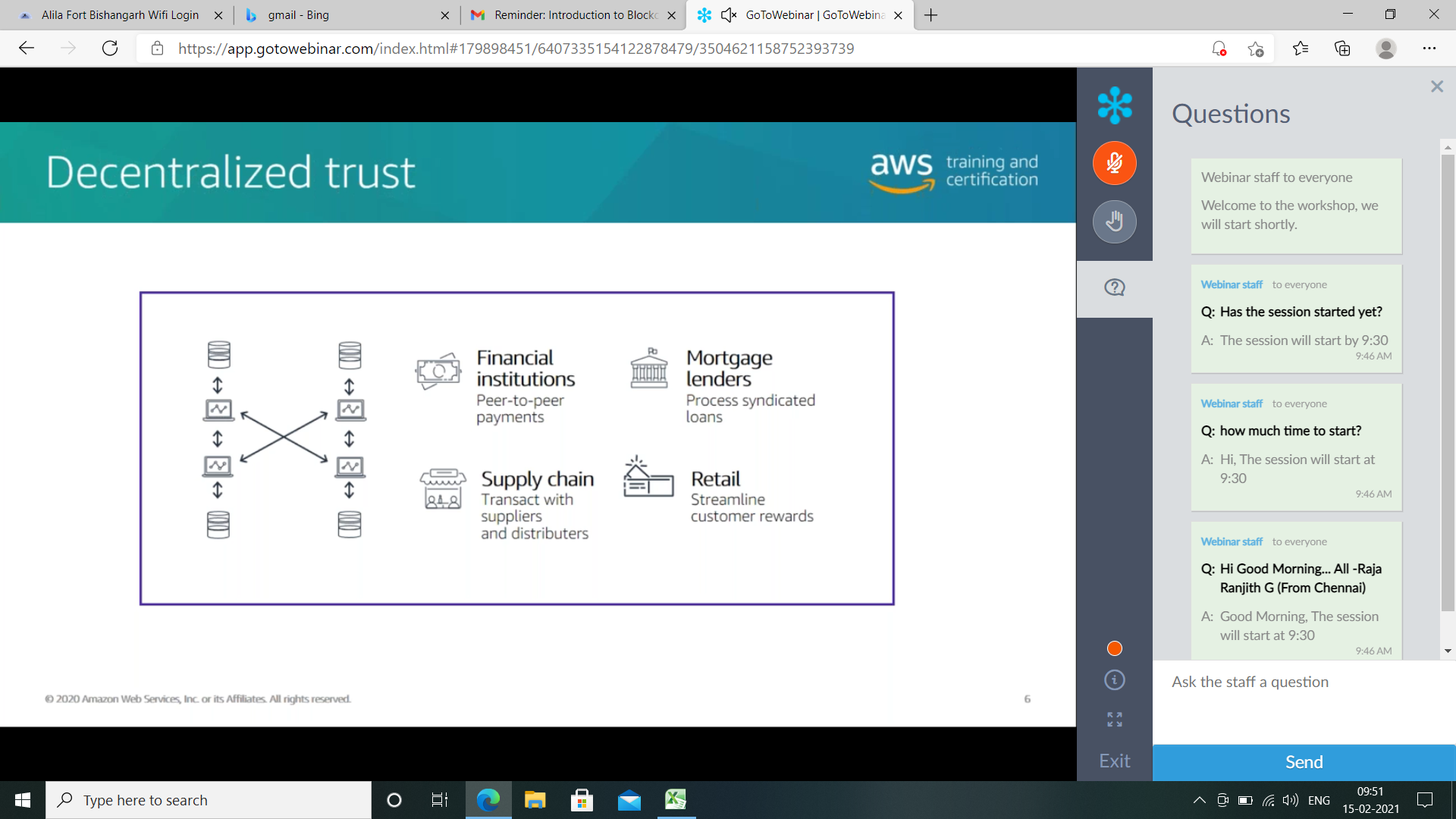Viewport: 1456px width, 819px height.
Task: Open Excel from the taskbar
Action: coord(675,799)
